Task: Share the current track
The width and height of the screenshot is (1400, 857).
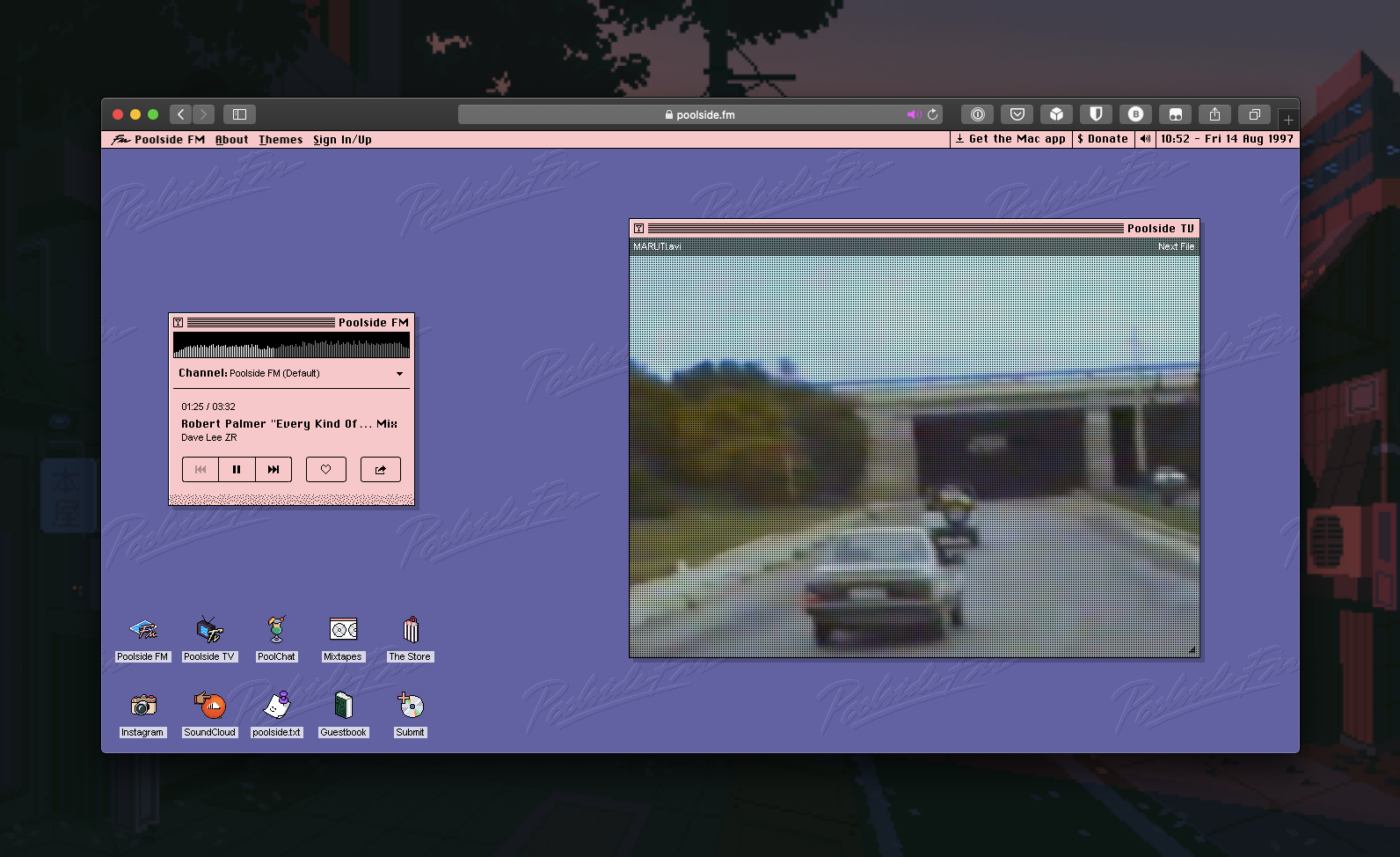Action: 381,469
